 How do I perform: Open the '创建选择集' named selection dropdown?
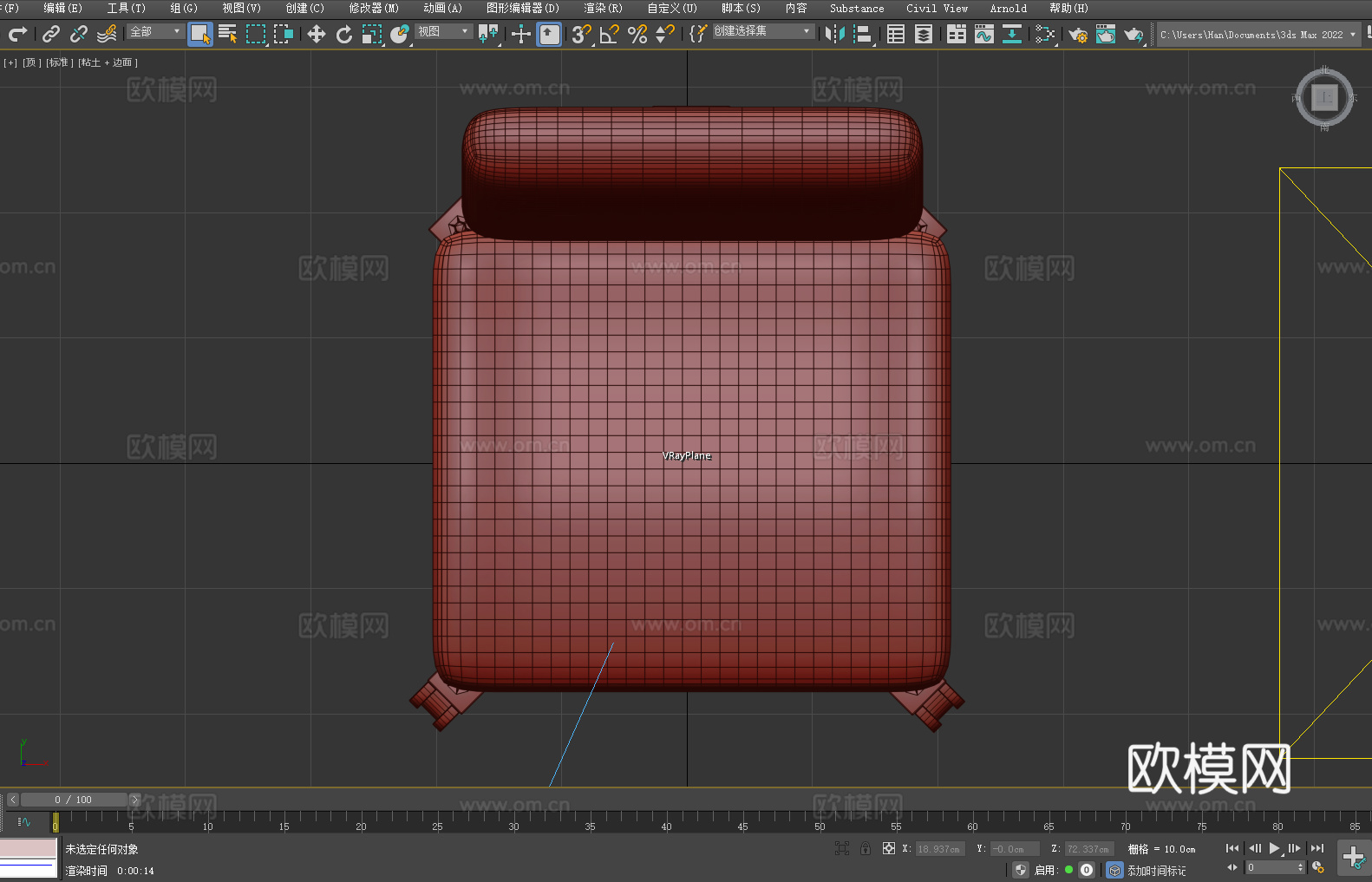coord(763,31)
